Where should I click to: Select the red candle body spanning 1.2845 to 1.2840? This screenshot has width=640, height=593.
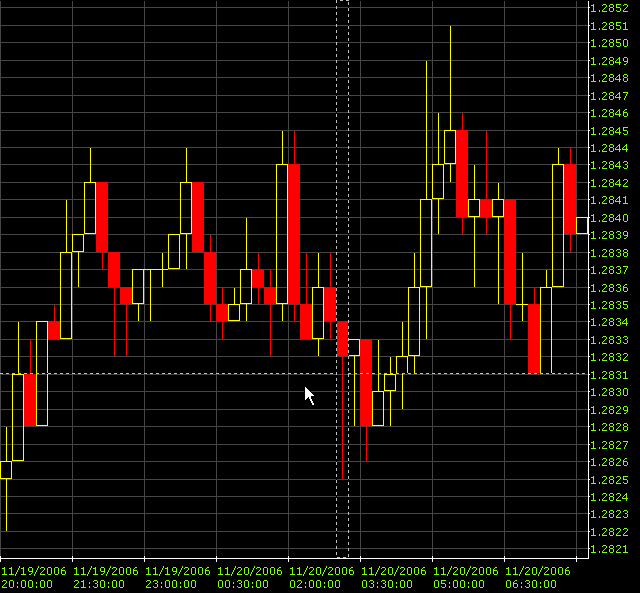(462, 173)
